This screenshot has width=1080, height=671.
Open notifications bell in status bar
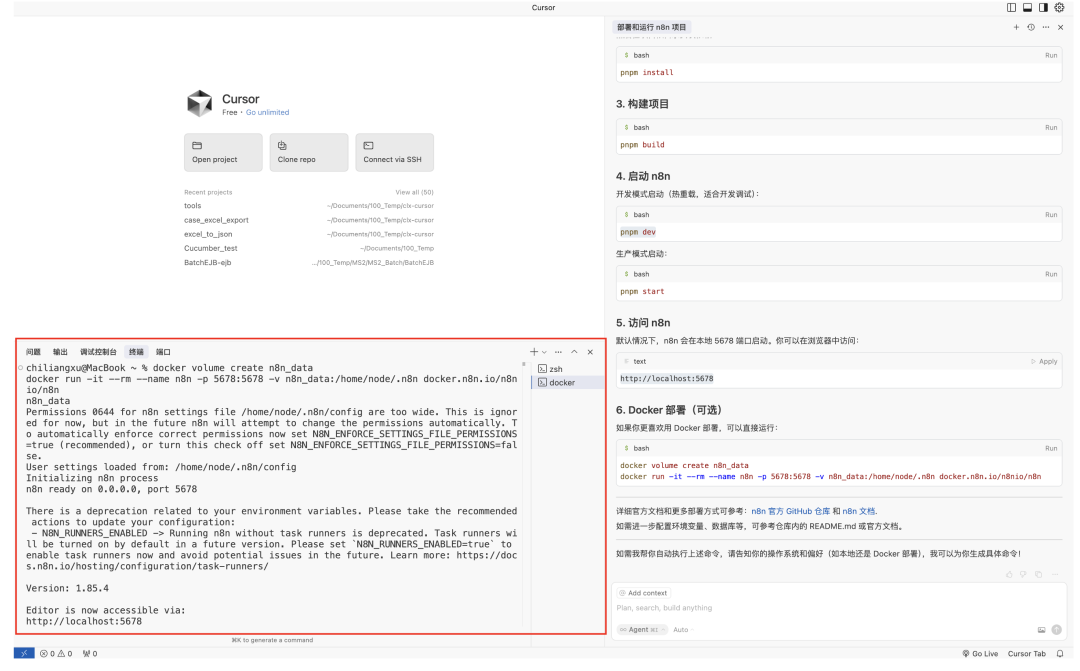1060,654
